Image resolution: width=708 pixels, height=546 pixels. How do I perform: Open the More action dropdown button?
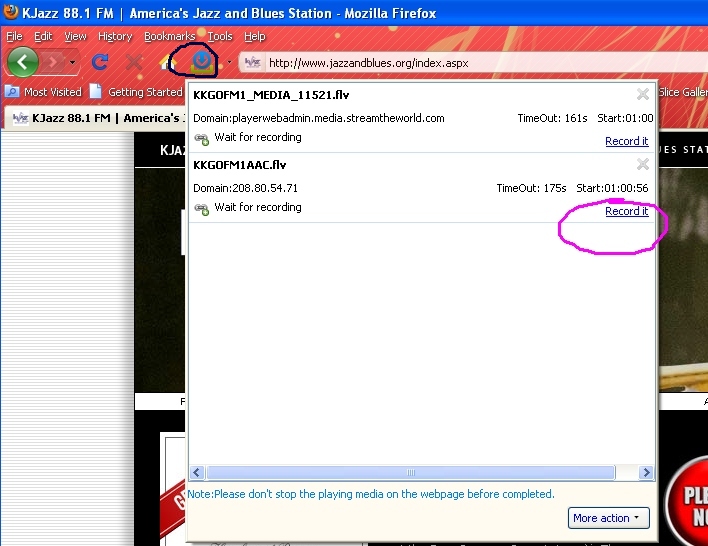pos(608,518)
